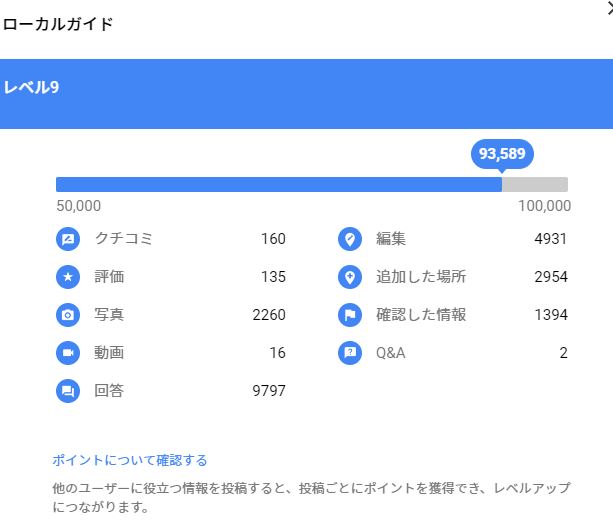
Task: Click the points progress bar
Action: pyautogui.click(x=311, y=184)
